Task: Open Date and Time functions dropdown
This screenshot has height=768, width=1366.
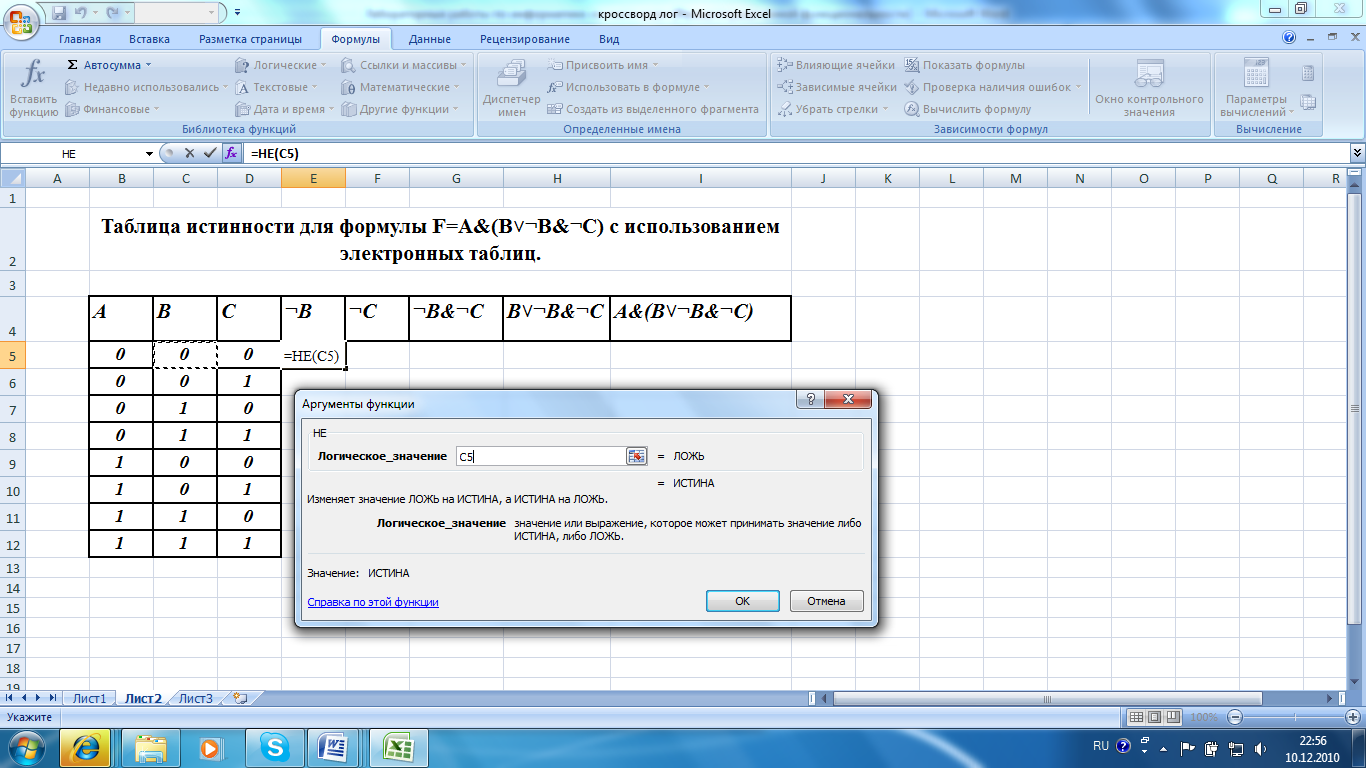Action: click(x=285, y=109)
